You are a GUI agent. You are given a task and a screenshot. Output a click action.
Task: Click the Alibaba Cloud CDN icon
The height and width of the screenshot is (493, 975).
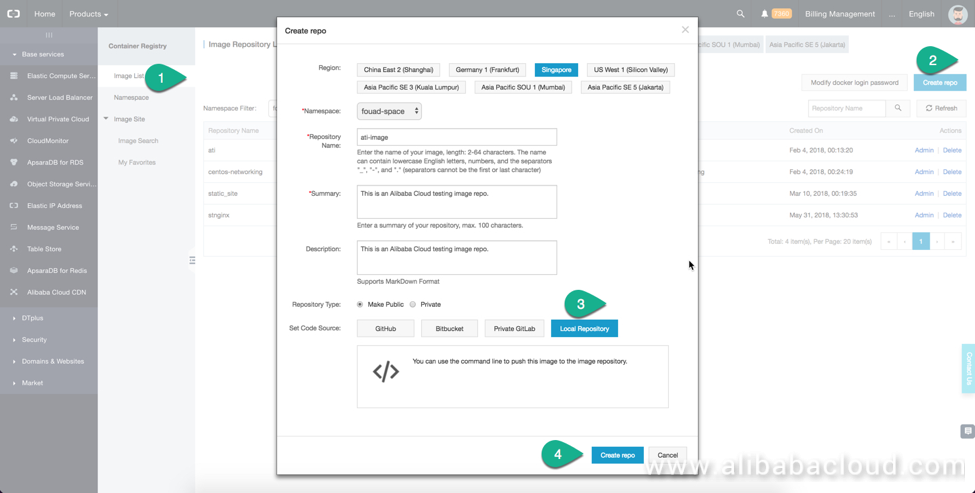tap(14, 292)
